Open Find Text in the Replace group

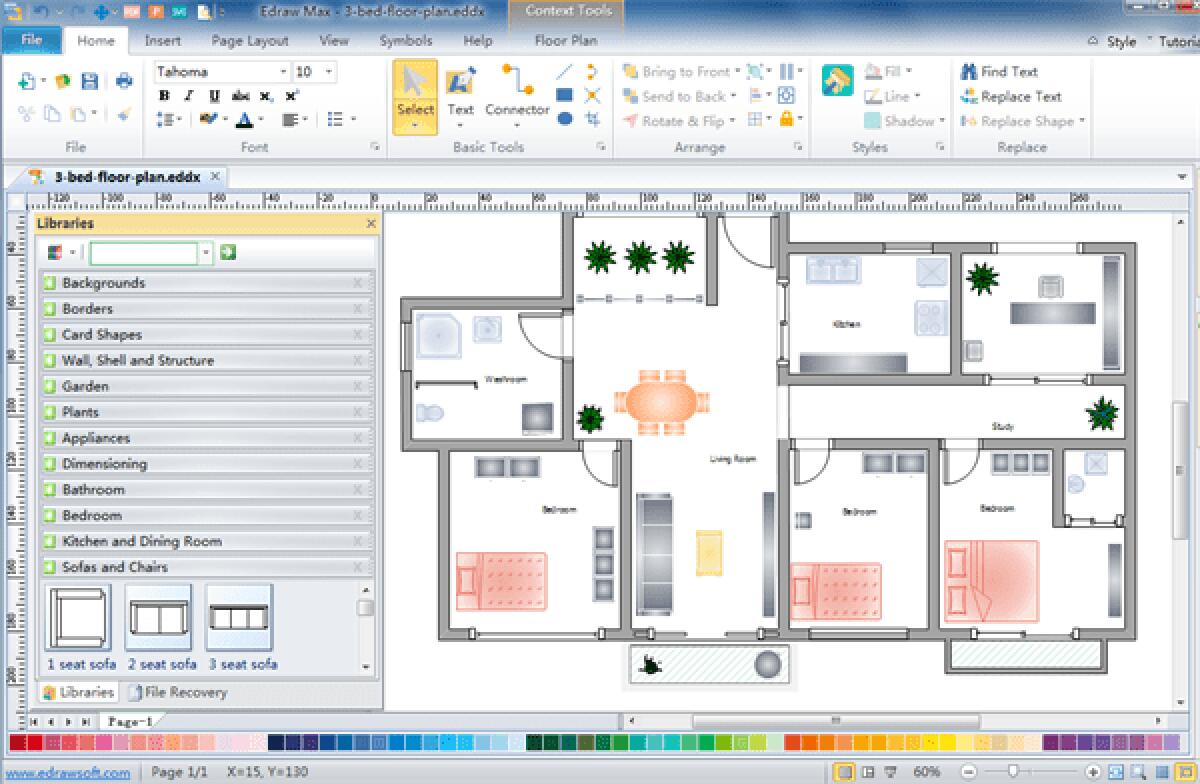click(999, 72)
